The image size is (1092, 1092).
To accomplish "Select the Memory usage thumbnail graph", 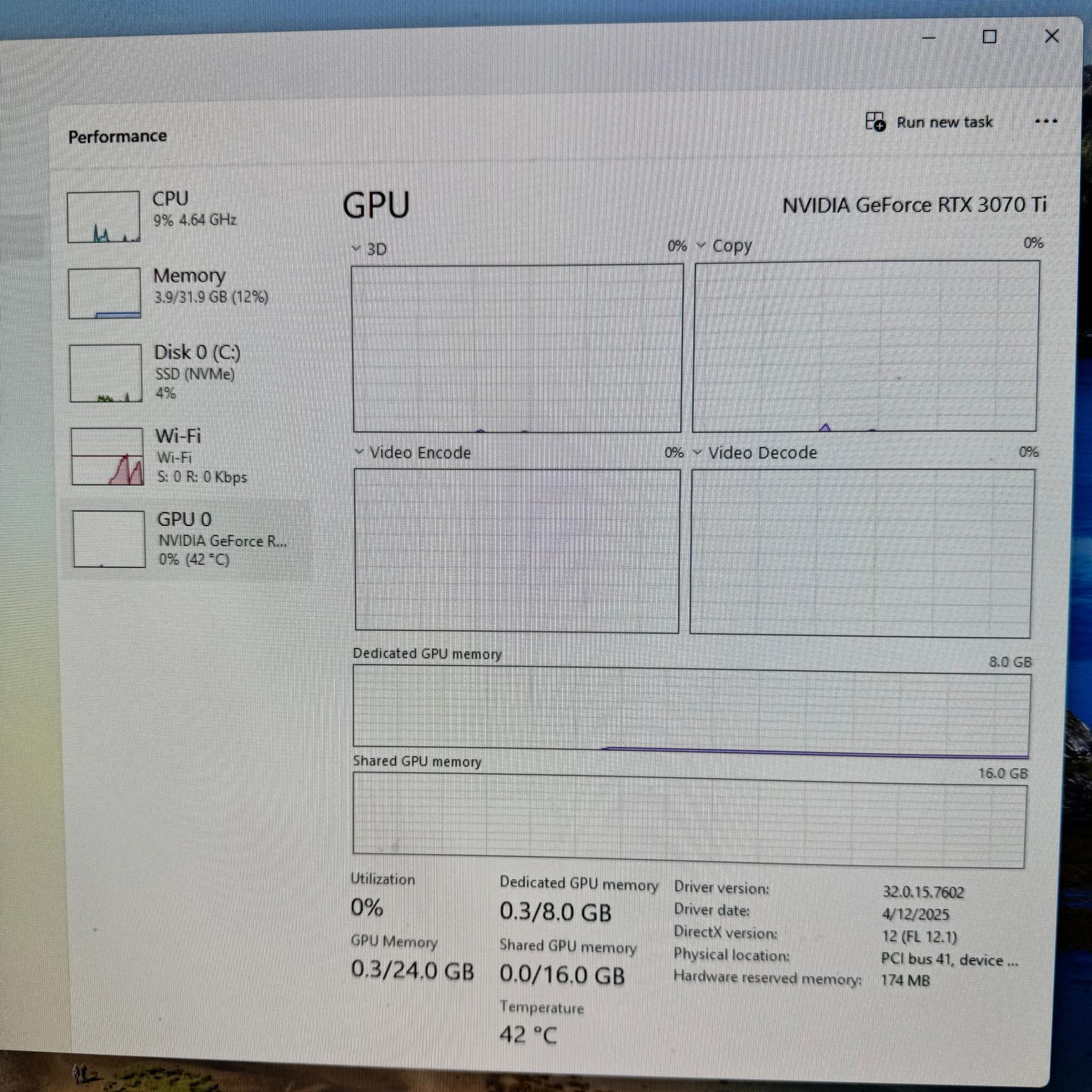I will [105, 293].
